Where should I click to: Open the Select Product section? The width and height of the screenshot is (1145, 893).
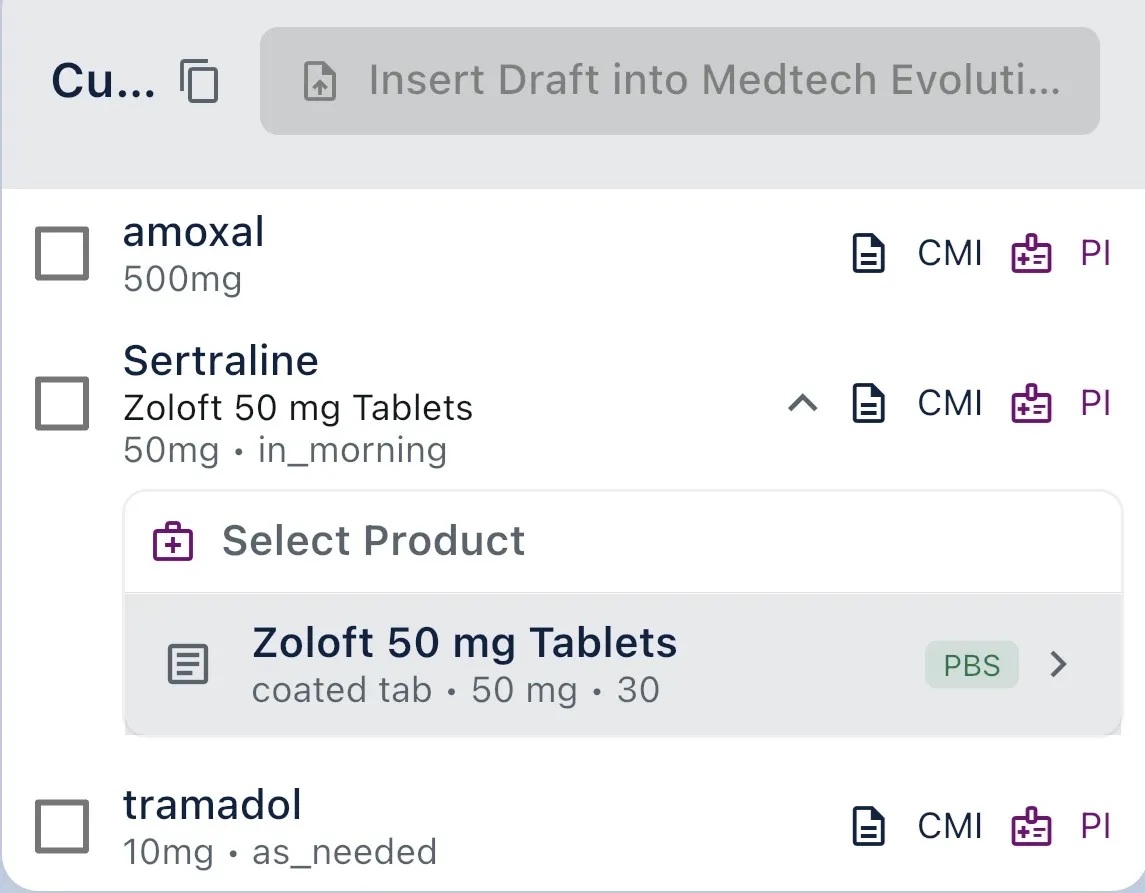tap(374, 540)
